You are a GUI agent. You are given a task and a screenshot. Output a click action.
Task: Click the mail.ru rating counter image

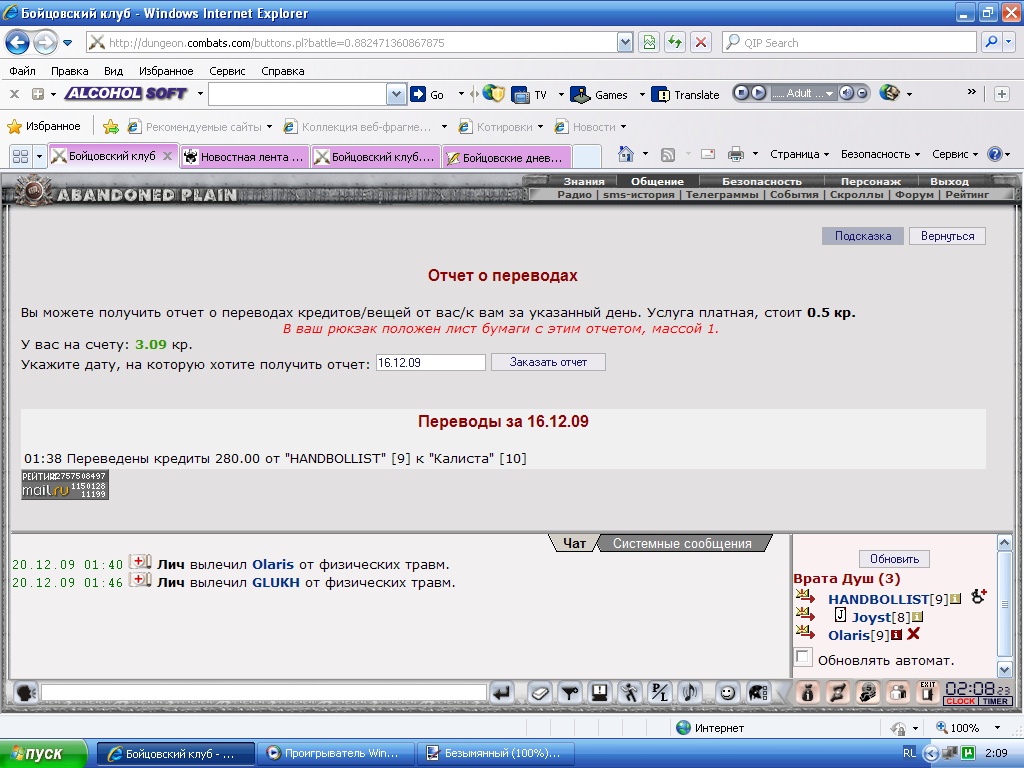[x=65, y=485]
